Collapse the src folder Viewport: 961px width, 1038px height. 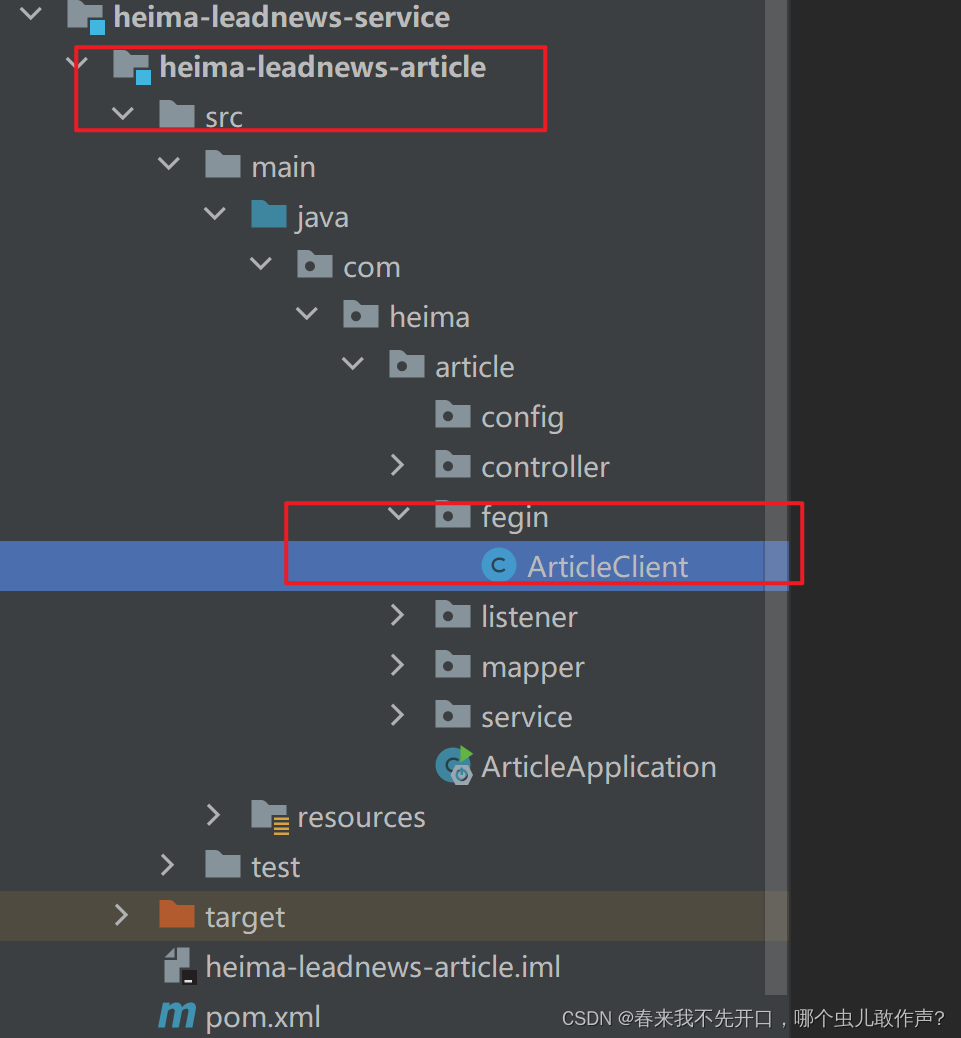(x=123, y=113)
